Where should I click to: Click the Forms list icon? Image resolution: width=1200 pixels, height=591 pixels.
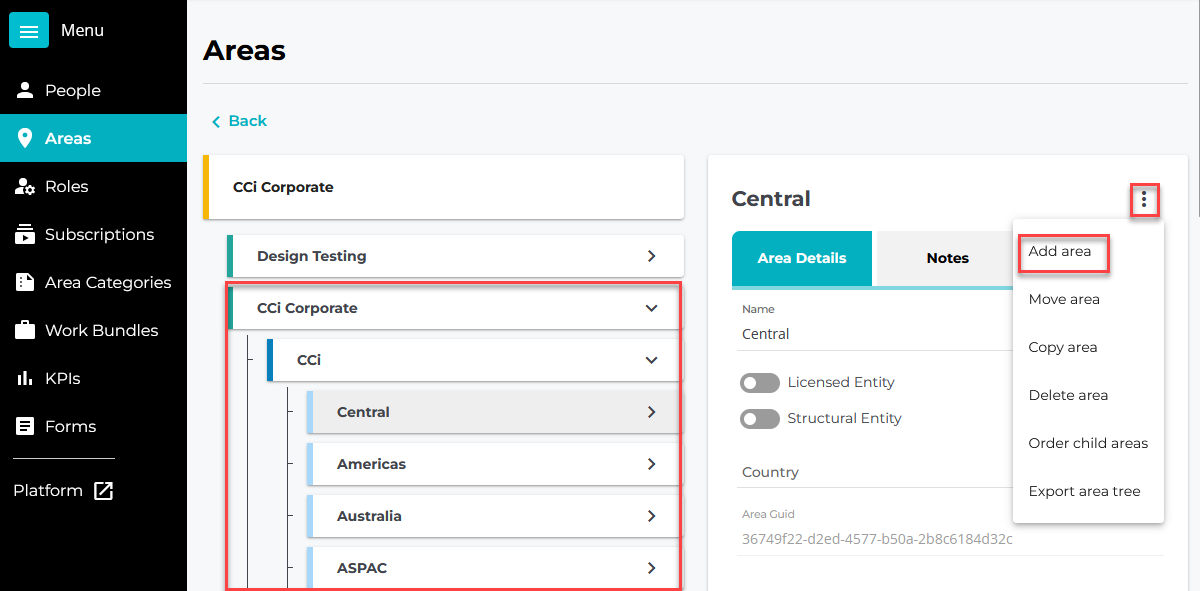(x=26, y=427)
